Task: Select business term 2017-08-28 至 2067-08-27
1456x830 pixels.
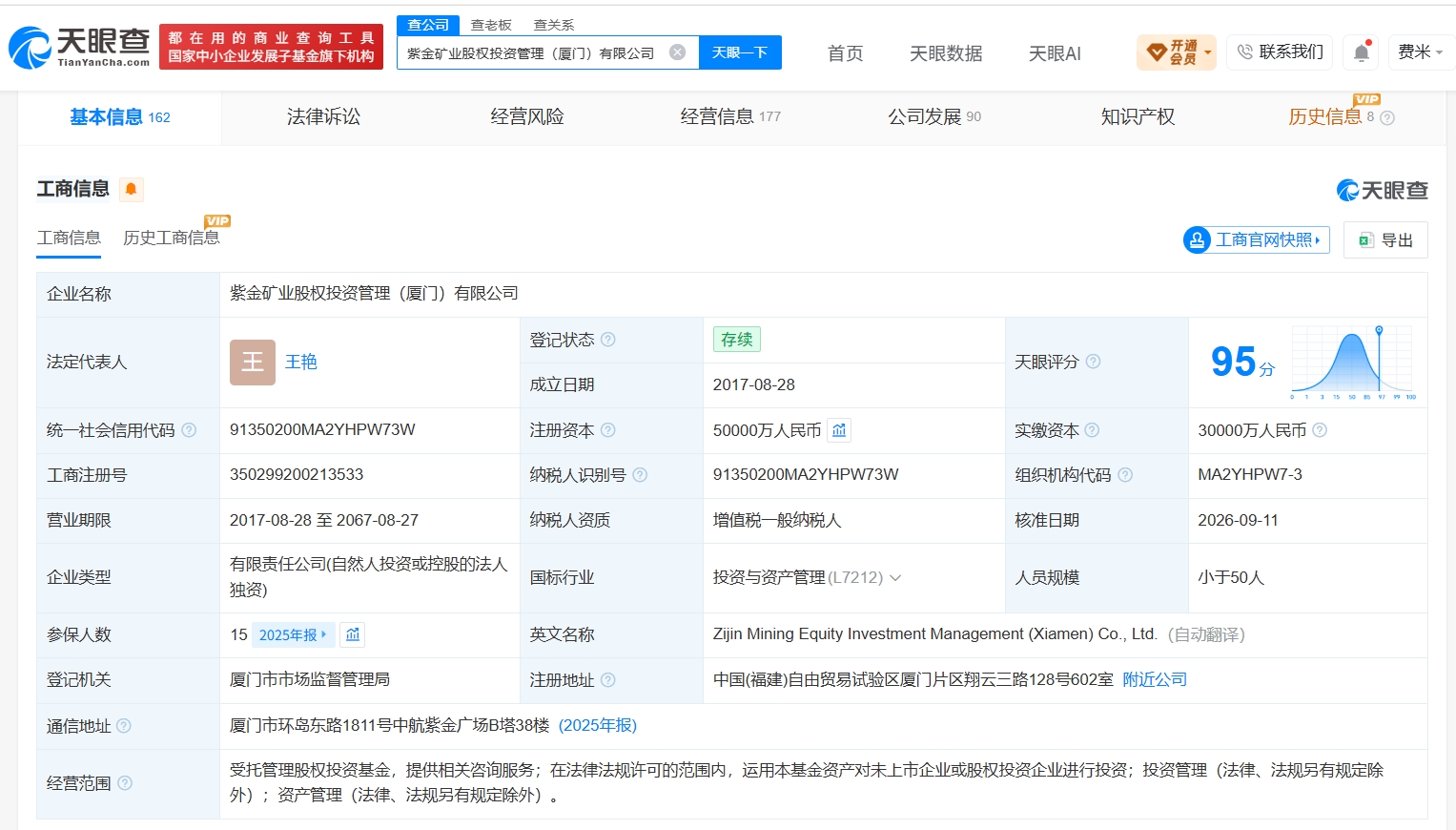Action: tap(324, 521)
